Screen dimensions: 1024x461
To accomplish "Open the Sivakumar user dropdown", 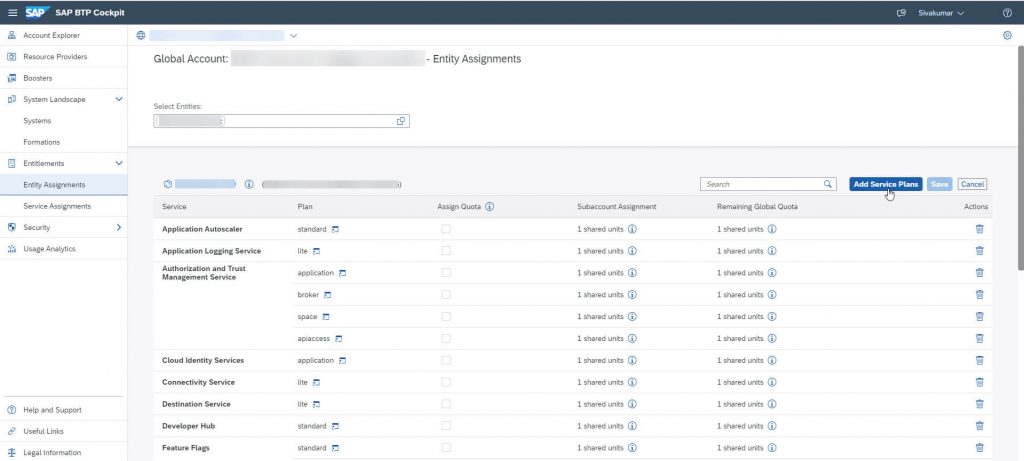I will tap(941, 12).
